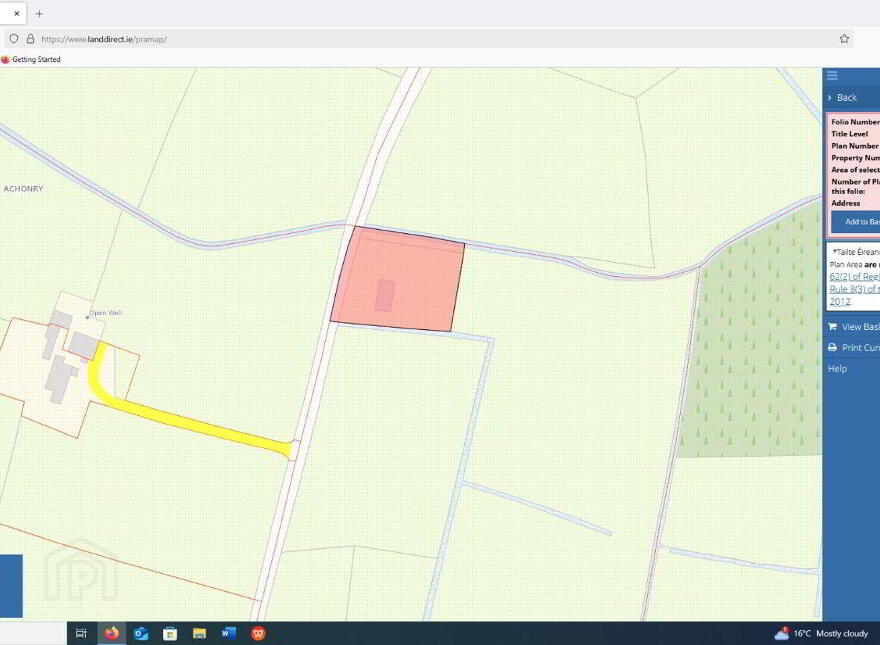880x645 pixels.
Task: Click the '2012' link text
Action: [x=840, y=301]
